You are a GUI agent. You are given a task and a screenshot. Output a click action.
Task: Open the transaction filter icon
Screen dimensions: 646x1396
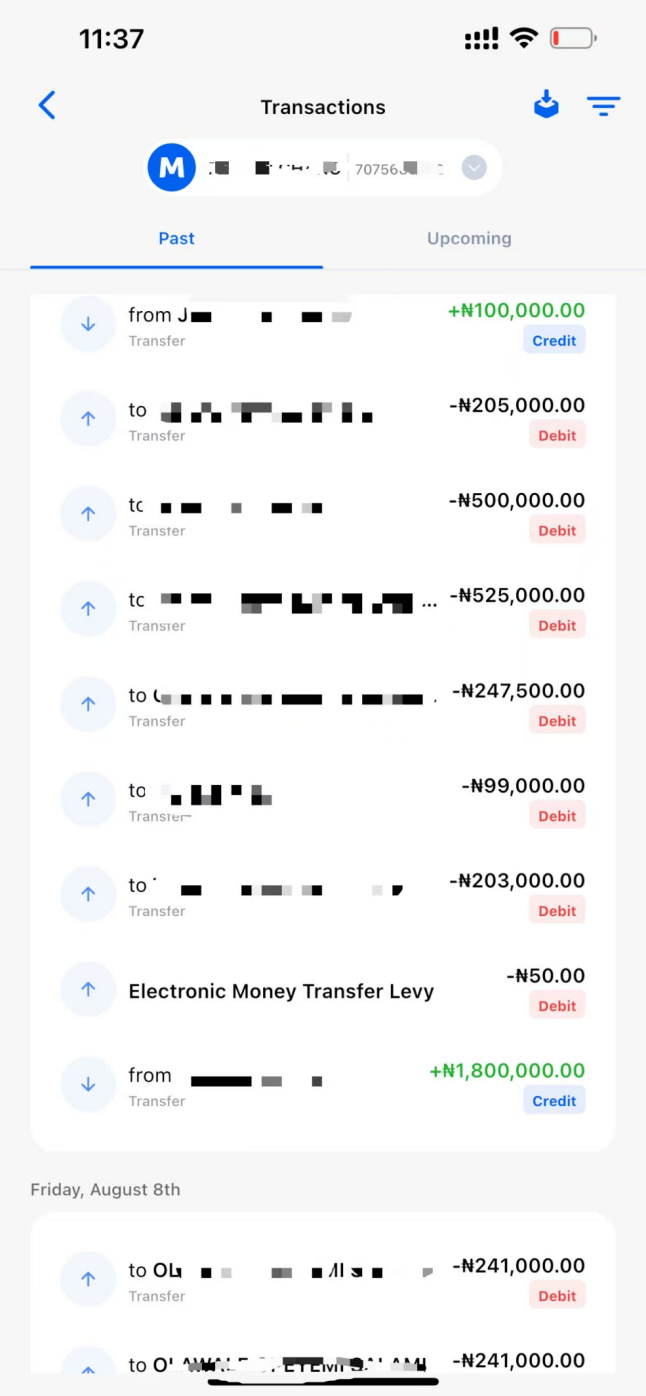[603, 106]
